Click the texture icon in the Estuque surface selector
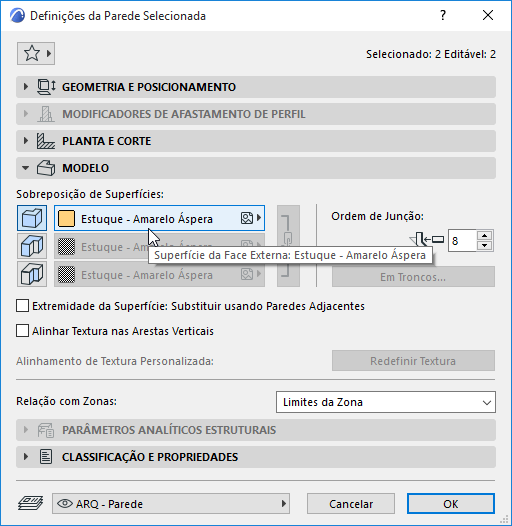Viewport: 512px width, 526px height. 247,218
